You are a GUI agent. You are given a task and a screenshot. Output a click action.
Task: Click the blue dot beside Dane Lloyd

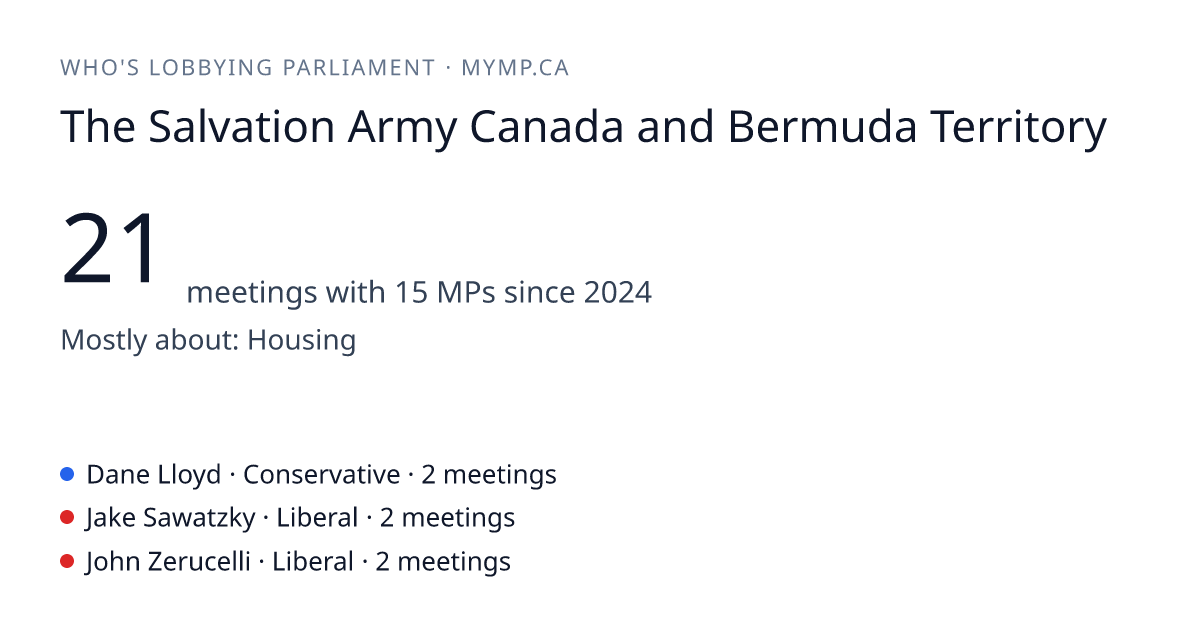(x=67, y=474)
